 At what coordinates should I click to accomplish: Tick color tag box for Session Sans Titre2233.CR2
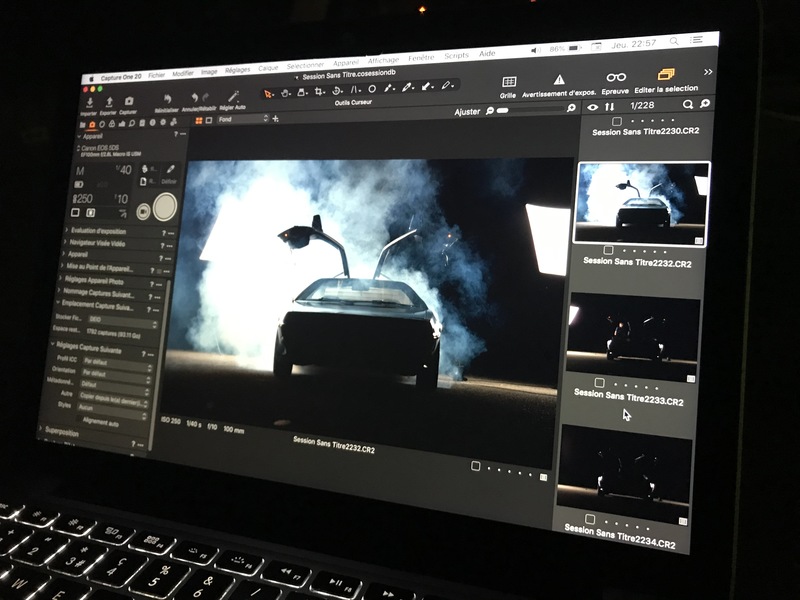pyautogui.click(x=599, y=383)
